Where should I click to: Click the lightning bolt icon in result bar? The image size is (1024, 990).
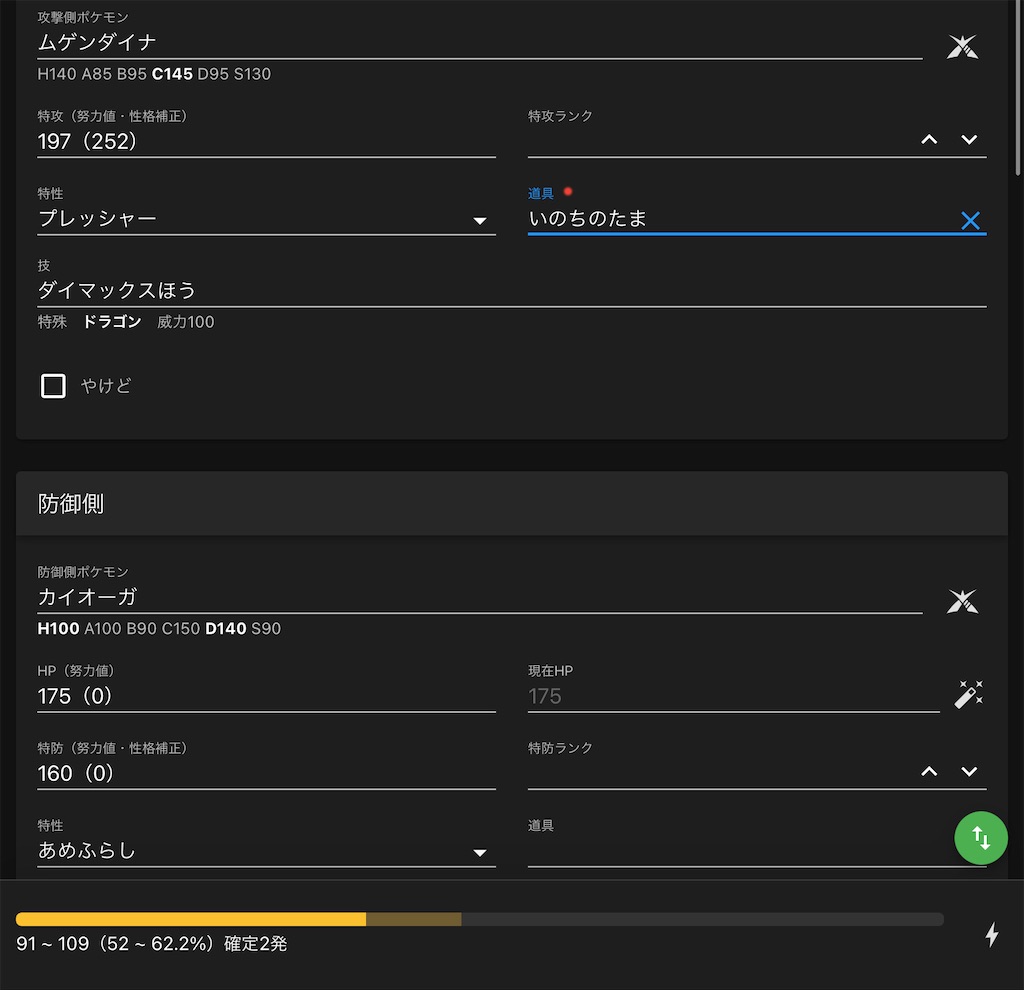pyautogui.click(x=991, y=934)
